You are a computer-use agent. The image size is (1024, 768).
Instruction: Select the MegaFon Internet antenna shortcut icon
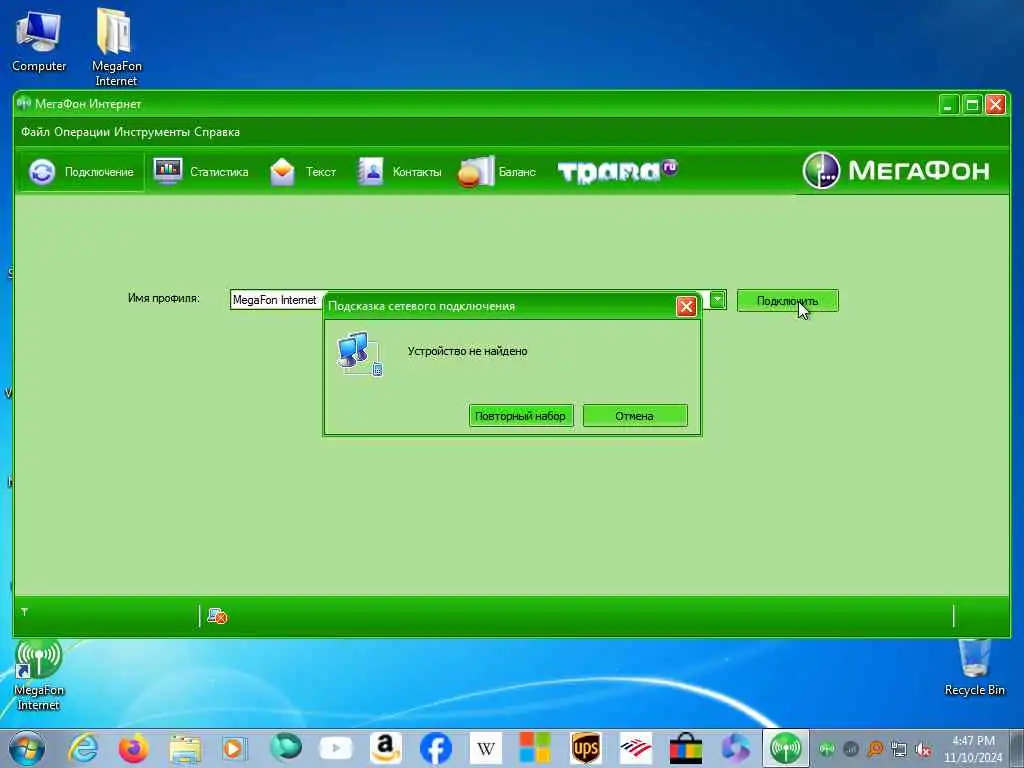tap(39, 676)
